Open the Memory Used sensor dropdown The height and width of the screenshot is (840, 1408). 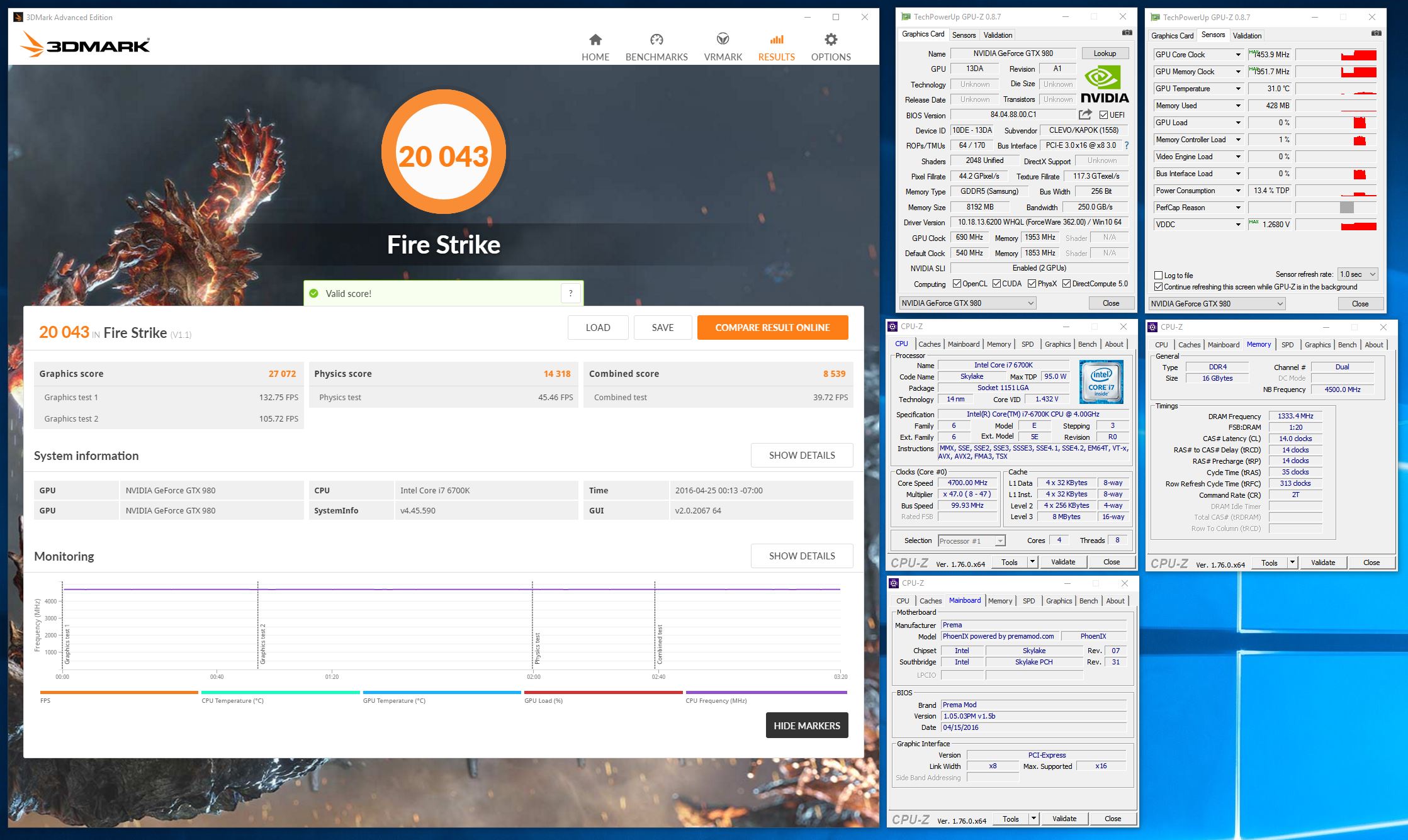pyautogui.click(x=1238, y=106)
